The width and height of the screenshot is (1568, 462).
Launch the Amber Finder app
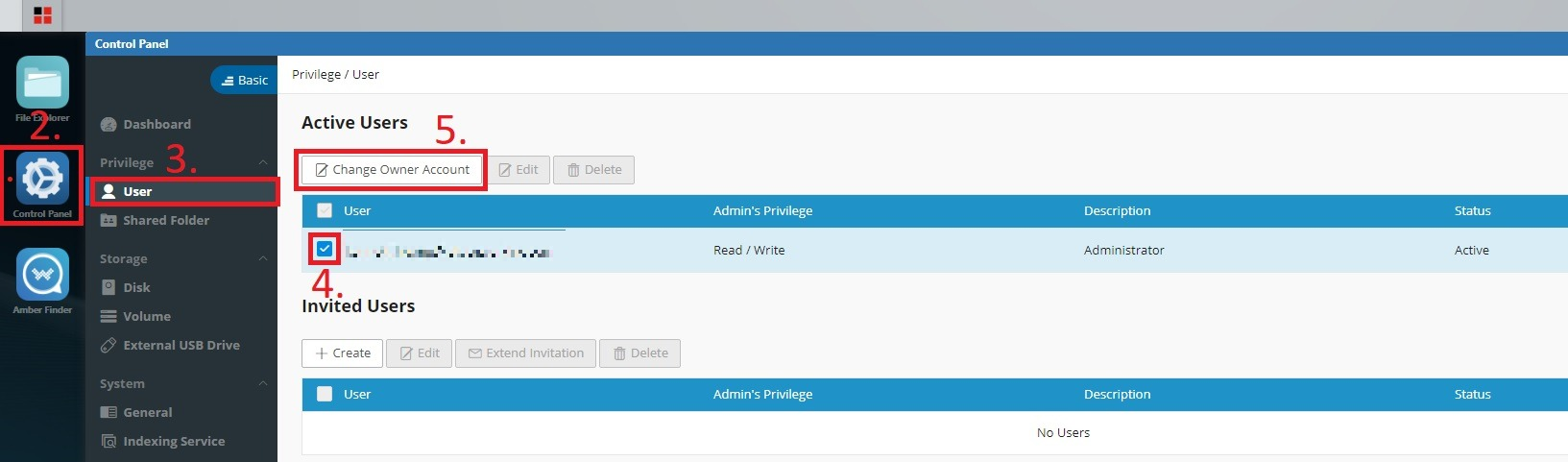point(42,275)
